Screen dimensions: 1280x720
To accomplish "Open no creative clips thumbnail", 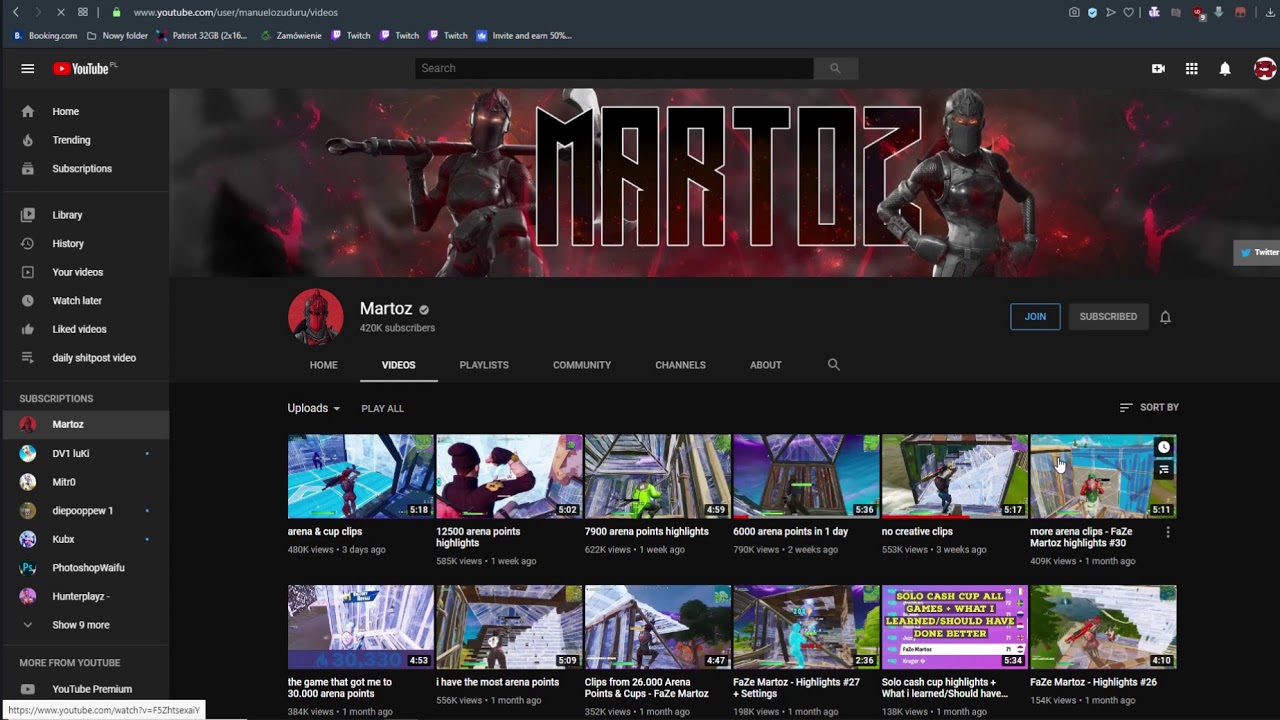I will click(x=955, y=476).
